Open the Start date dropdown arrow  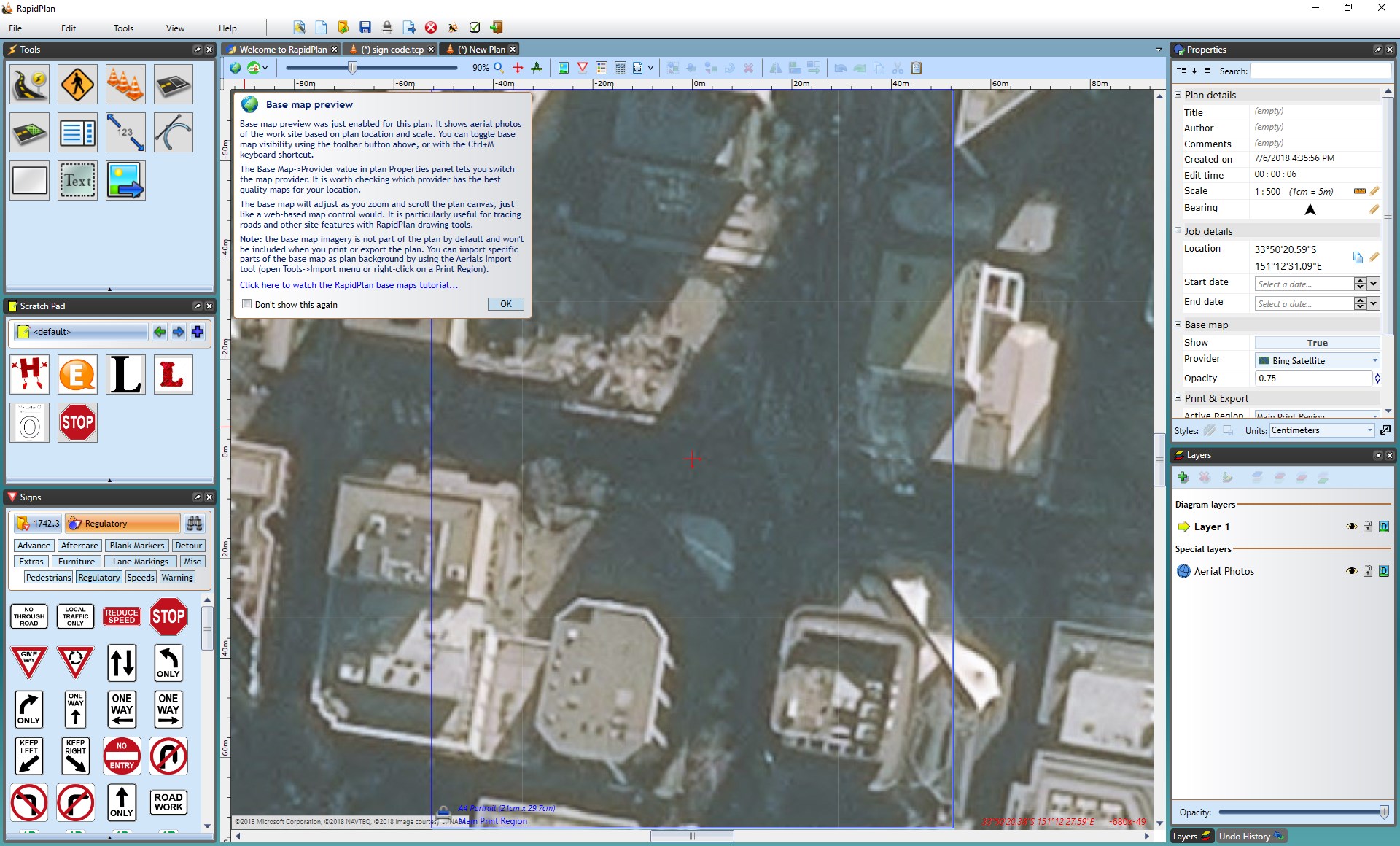tap(1374, 284)
